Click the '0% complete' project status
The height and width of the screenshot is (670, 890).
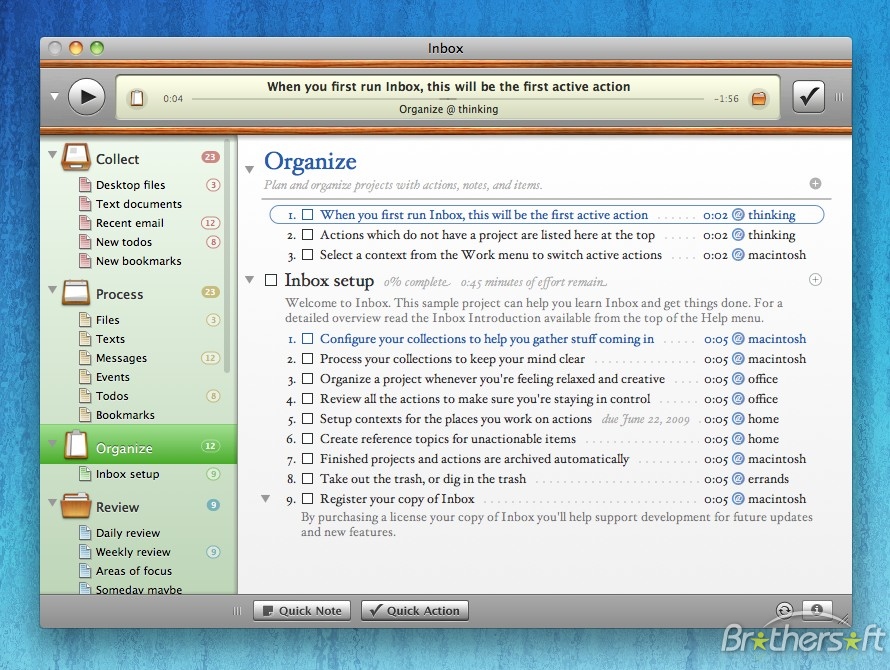click(x=417, y=282)
